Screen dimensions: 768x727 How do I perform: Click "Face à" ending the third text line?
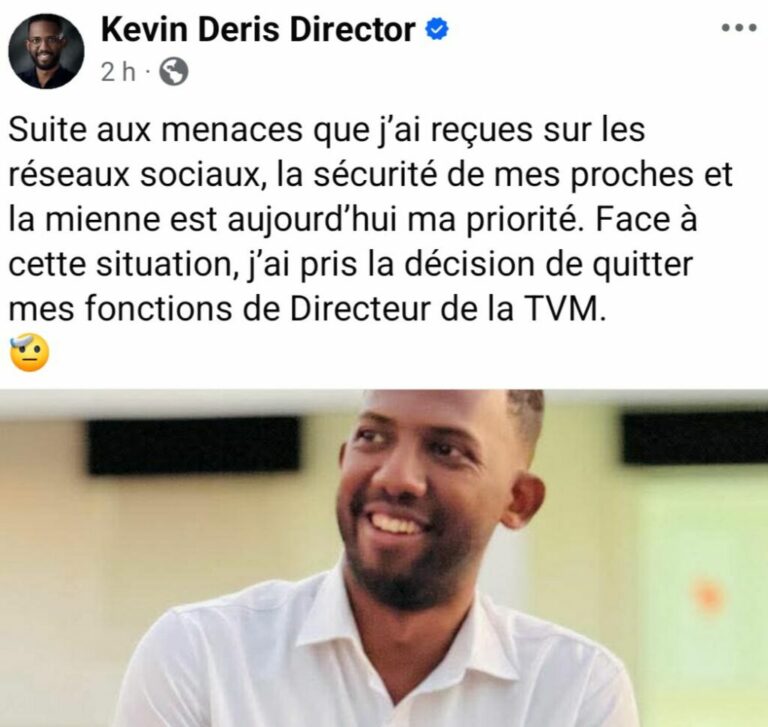(x=647, y=219)
